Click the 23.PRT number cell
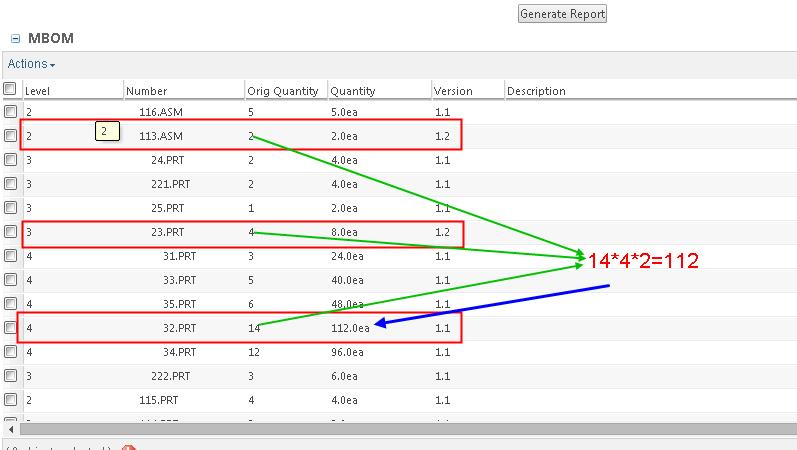This screenshot has width=797, height=450. tap(167, 232)
